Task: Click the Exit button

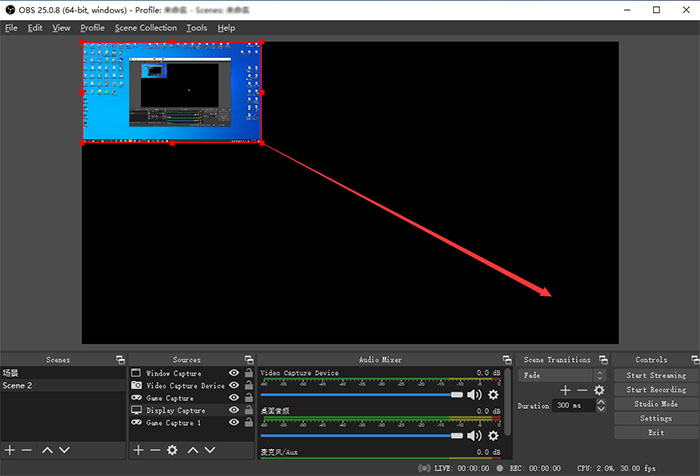Action: (656, 433)
